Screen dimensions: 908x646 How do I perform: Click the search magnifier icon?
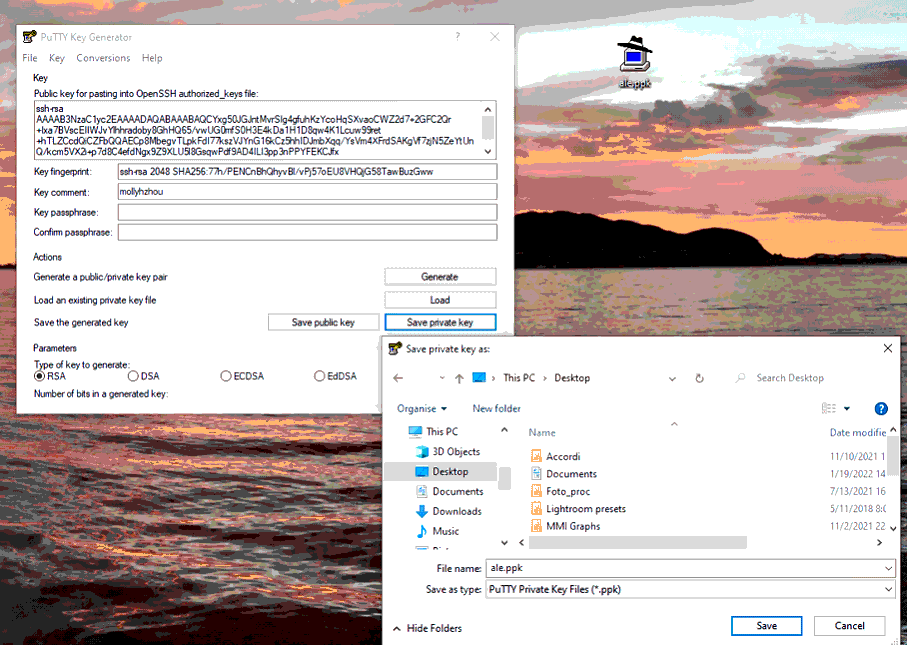click(740, 378)
